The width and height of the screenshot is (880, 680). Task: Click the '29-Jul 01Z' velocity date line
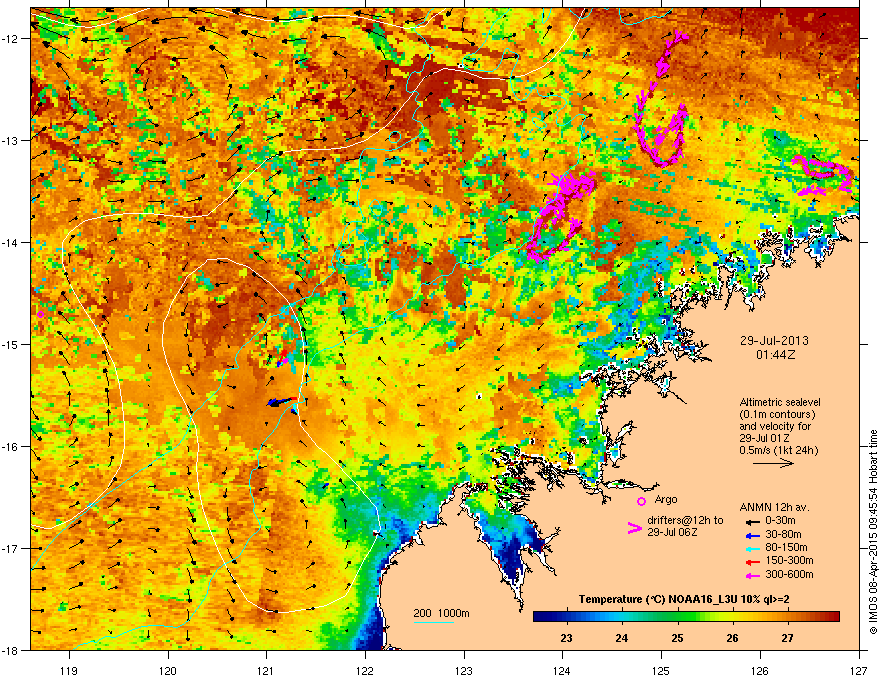765,438
